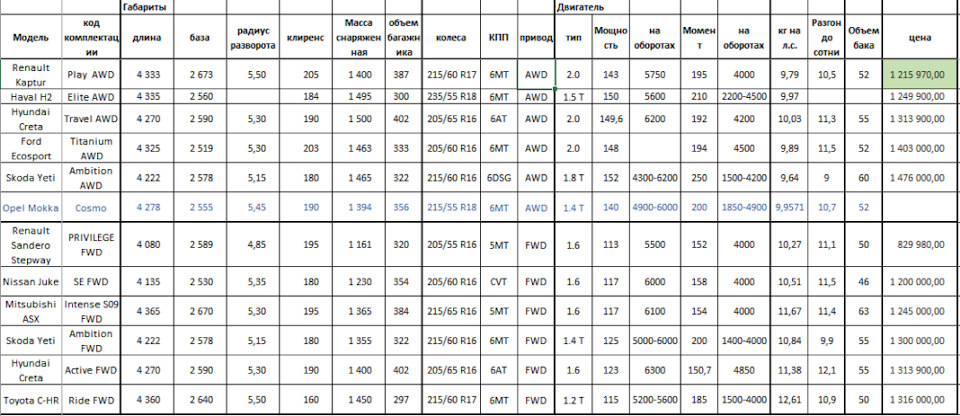
Task: Select the PRIVILEGE FWD trim cell
Action: (x=91, y=244)
